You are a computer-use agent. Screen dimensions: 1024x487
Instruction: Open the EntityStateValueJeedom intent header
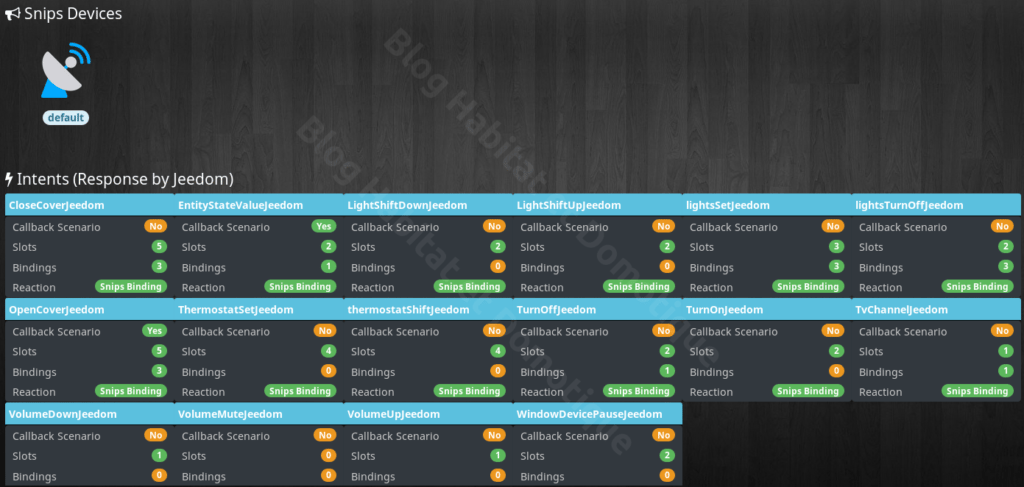[259, 205]
